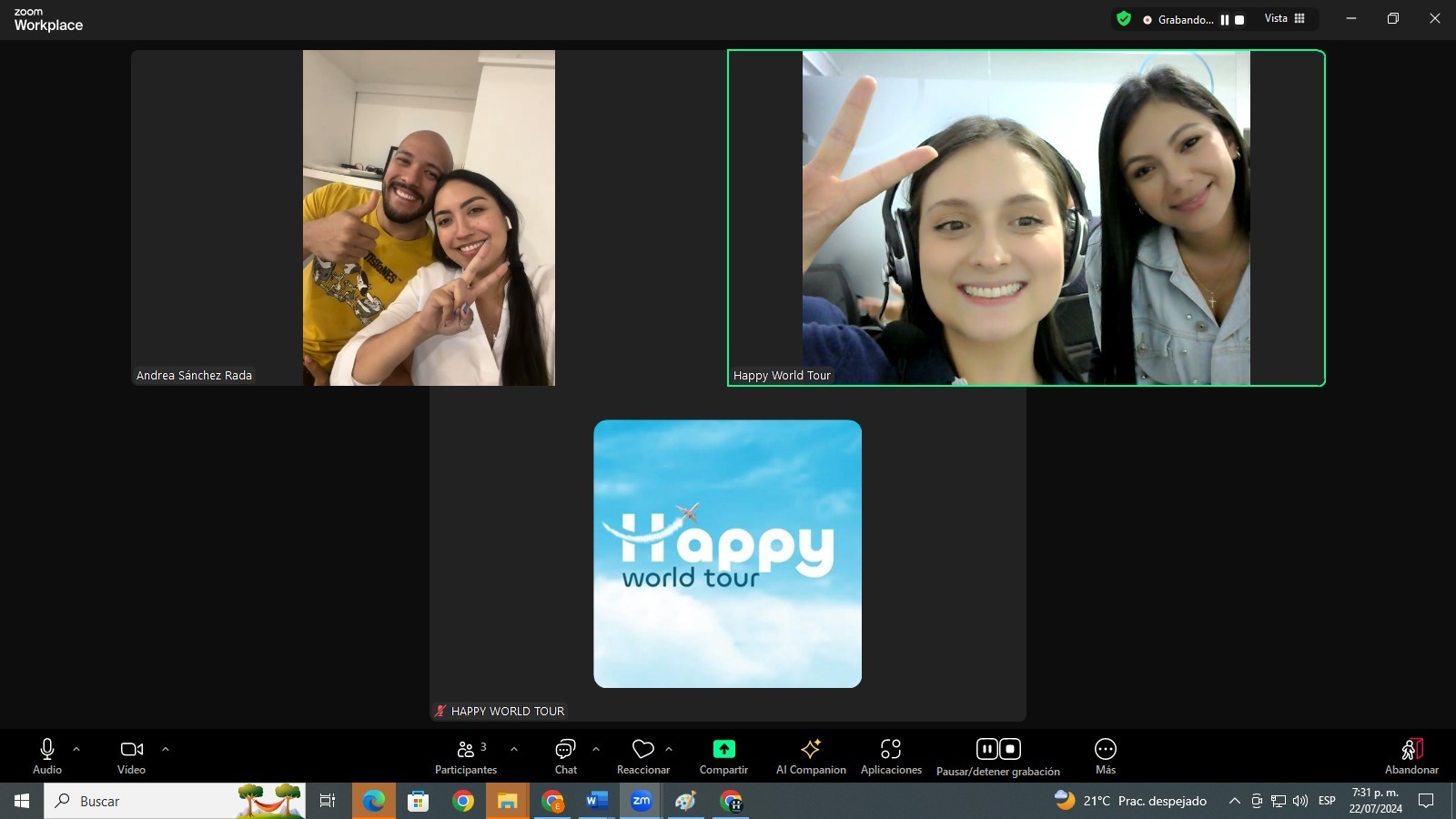This screenshot has width=1456, height=819.
Task: Open Task View on the taskbar
Action: pyautogui.click(x=328, y=801)
